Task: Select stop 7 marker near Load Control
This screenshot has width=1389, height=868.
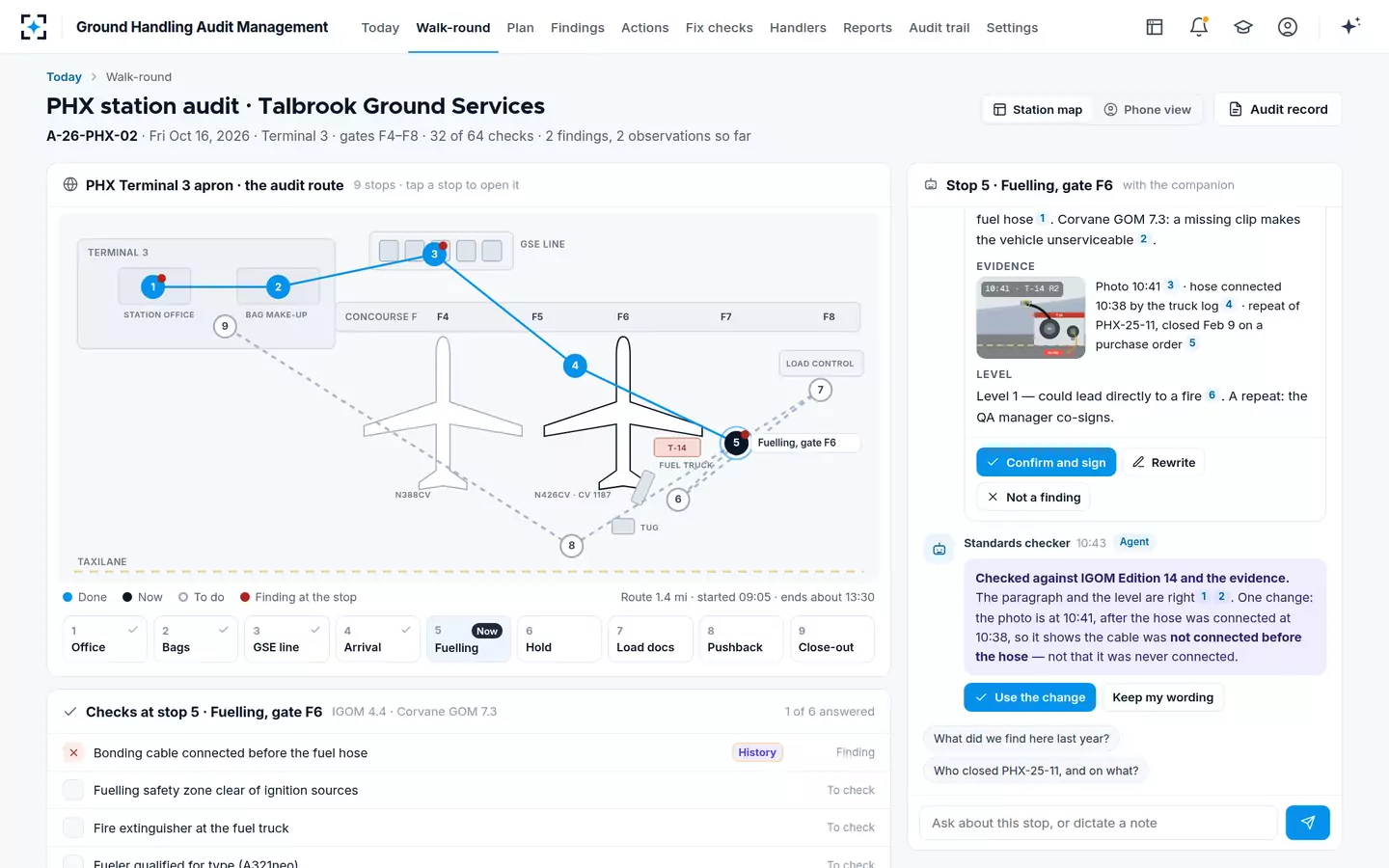Action: tap(821, 390)
